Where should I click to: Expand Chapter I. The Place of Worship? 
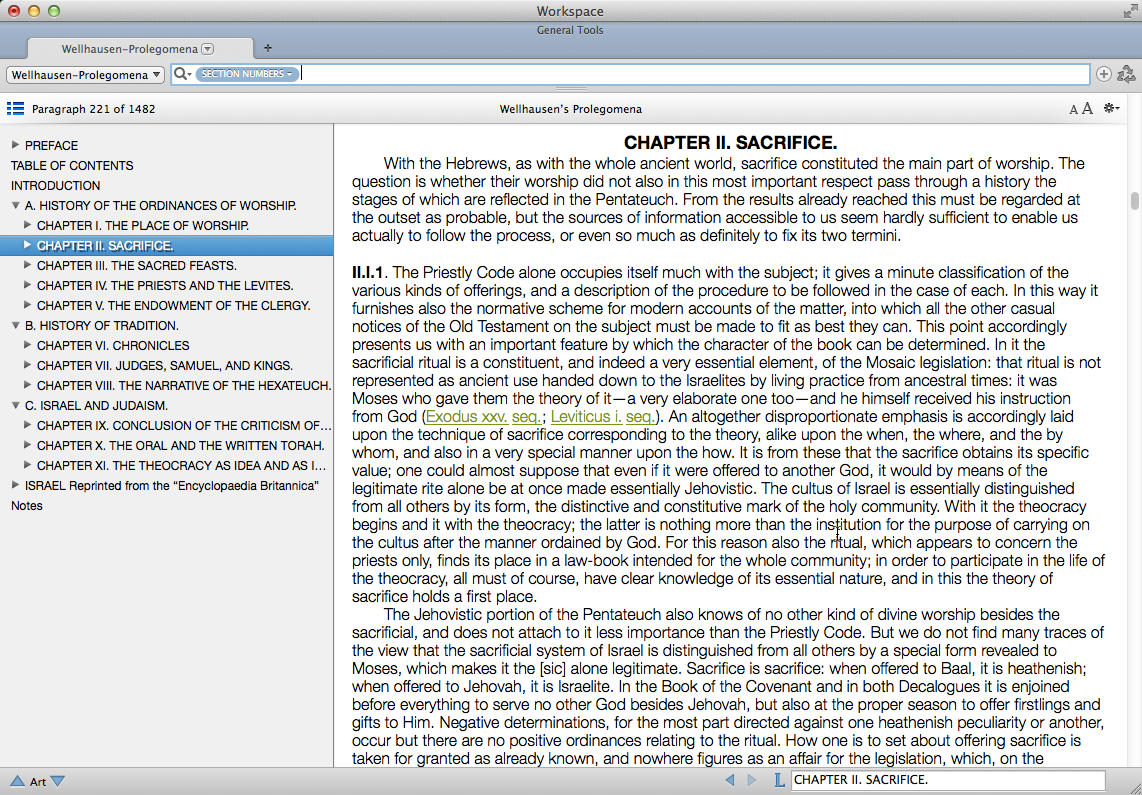(x=28, y=225)
